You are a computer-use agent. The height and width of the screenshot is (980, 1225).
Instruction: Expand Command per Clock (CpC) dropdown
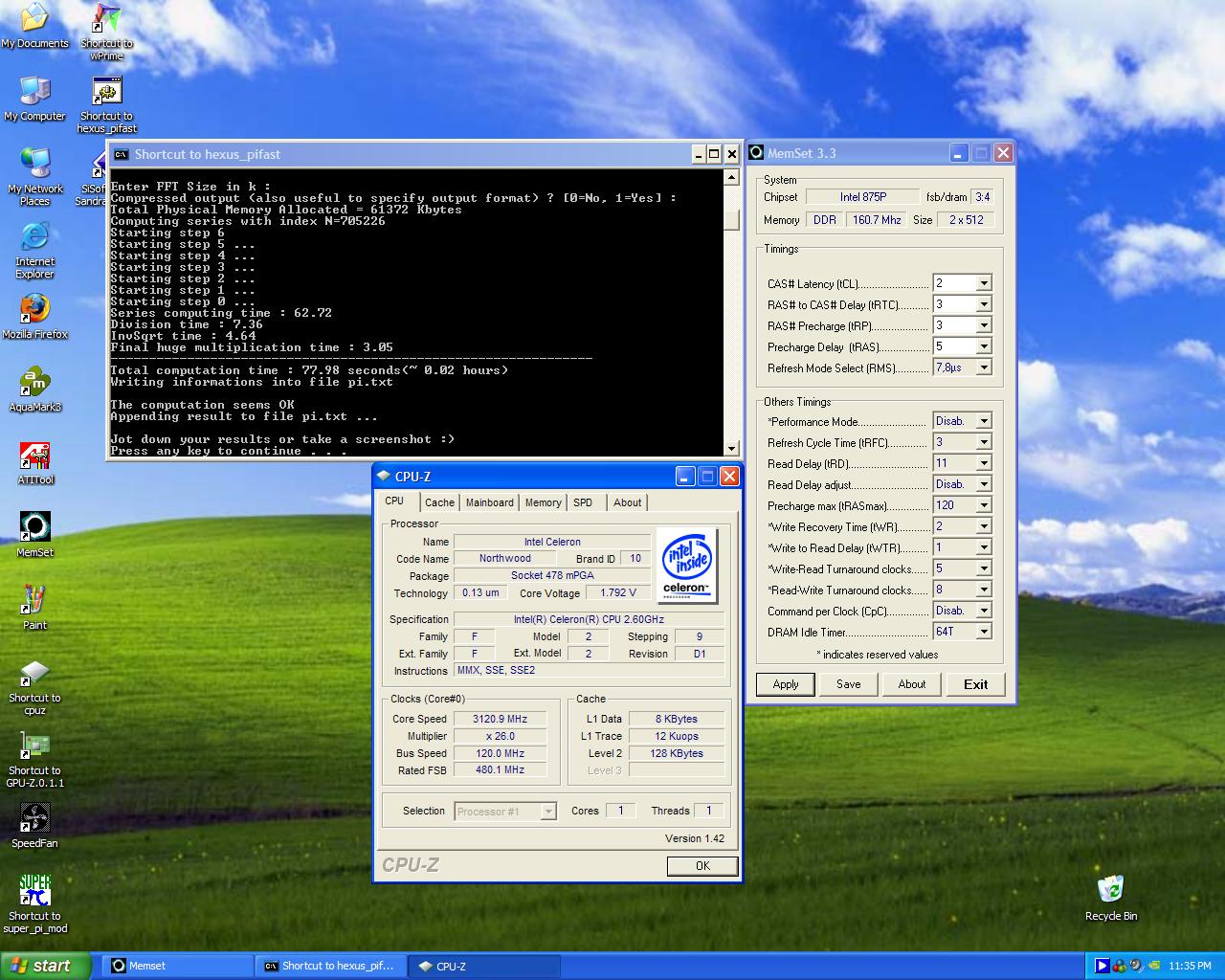point(983,611)
